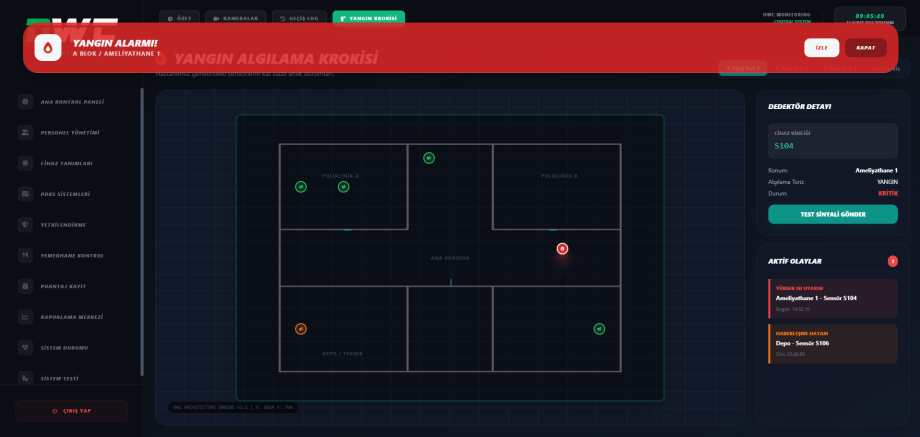
Task: Select the orange sensor in Depo / Teknik
Action: (300, 329)
